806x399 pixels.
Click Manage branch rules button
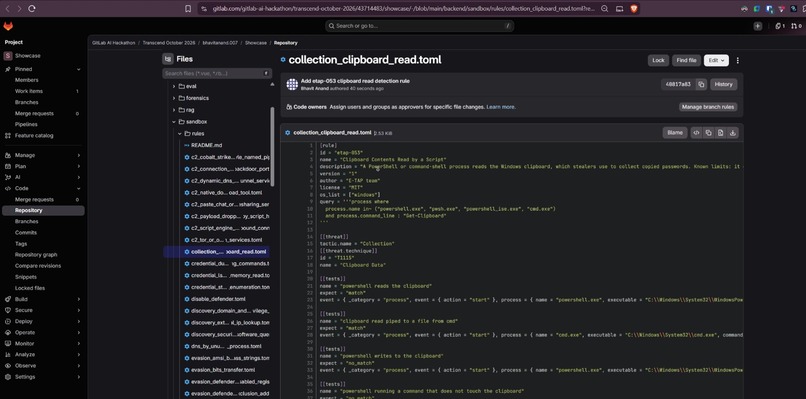[708, 107]
